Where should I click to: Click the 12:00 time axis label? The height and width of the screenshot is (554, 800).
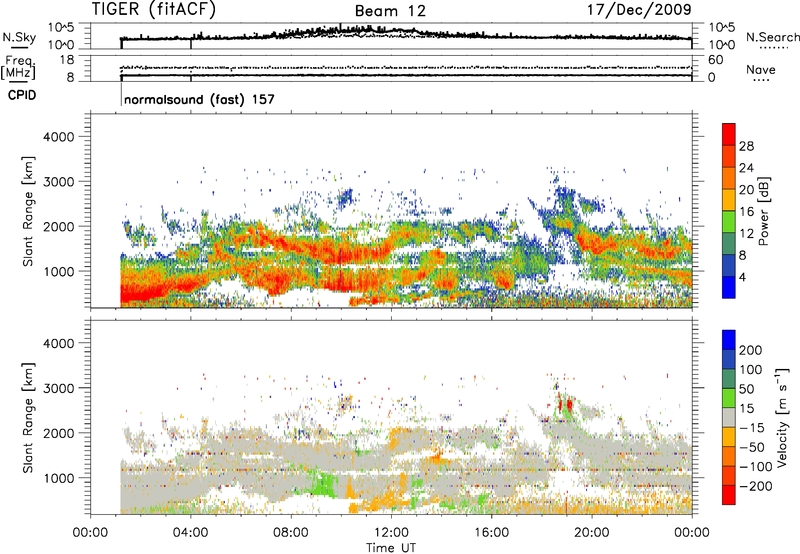point(391,533)
